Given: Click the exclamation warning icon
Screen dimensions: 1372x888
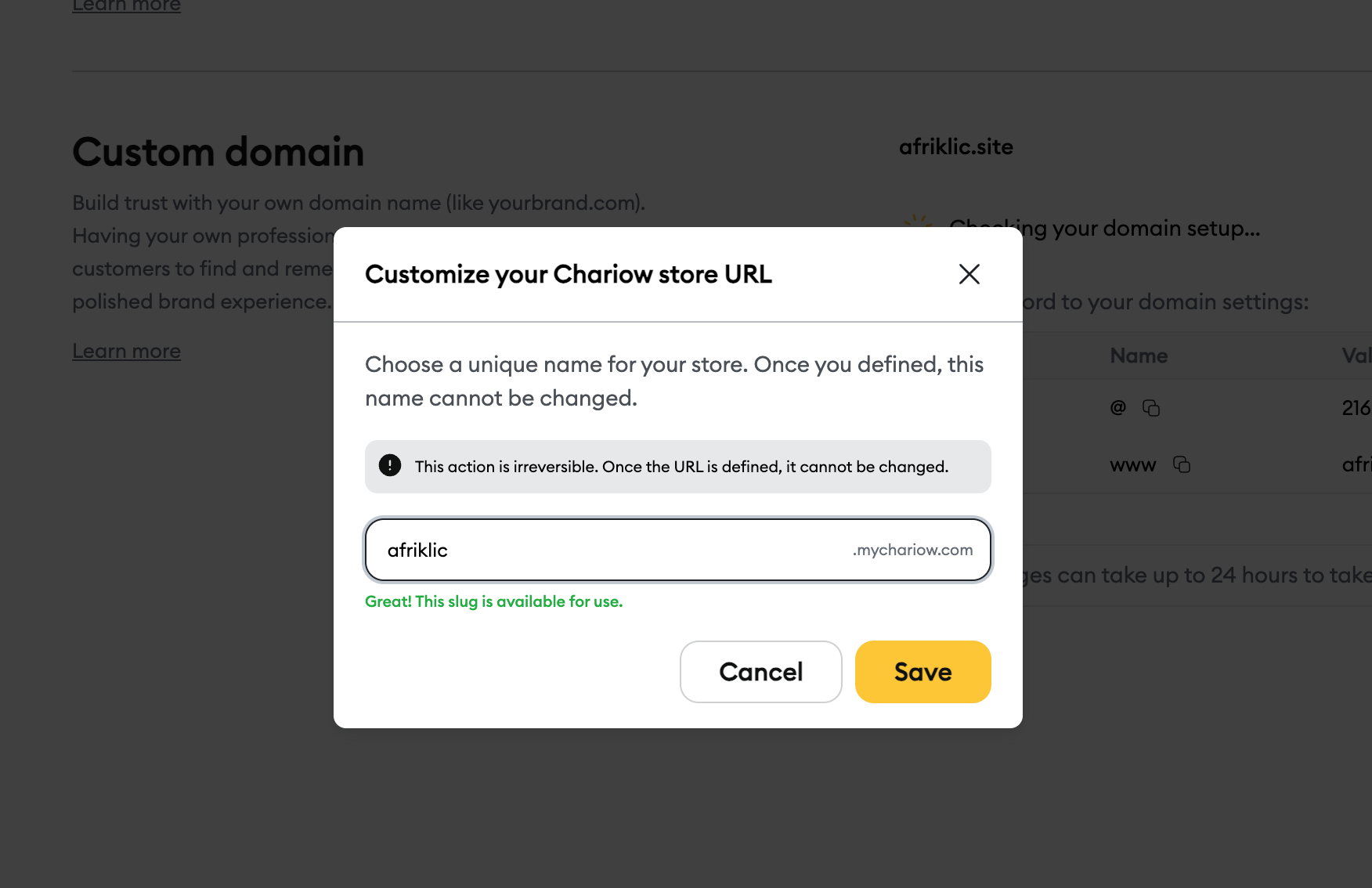Looking at the screenshot, I should pos(390,466).
